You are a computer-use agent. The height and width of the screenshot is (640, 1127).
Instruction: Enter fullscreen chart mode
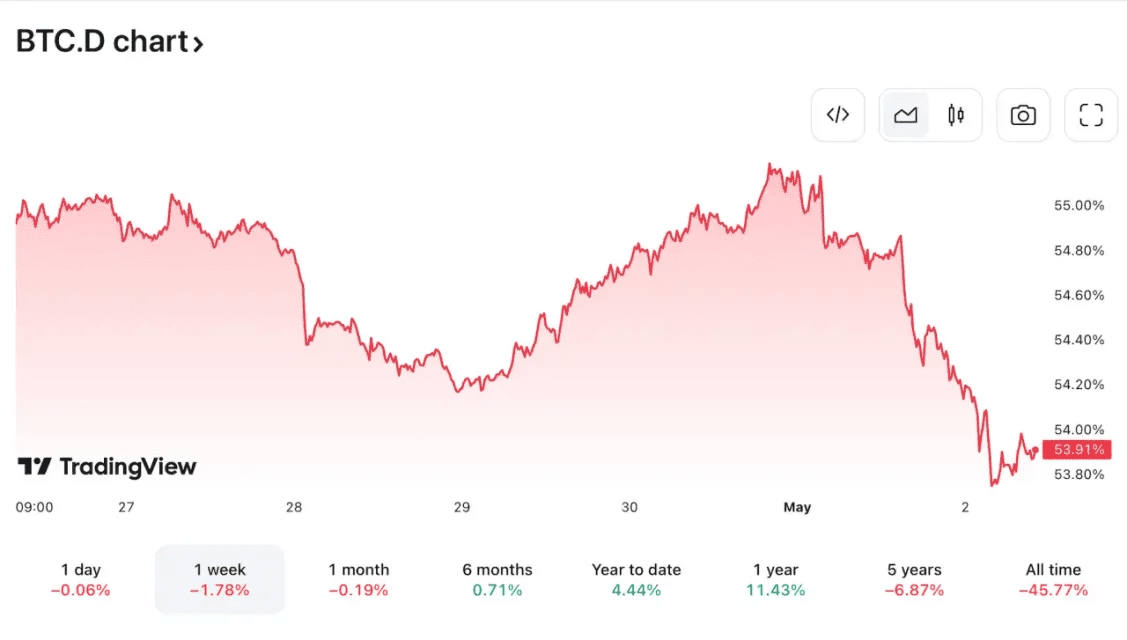click(x=1091, y=115)
